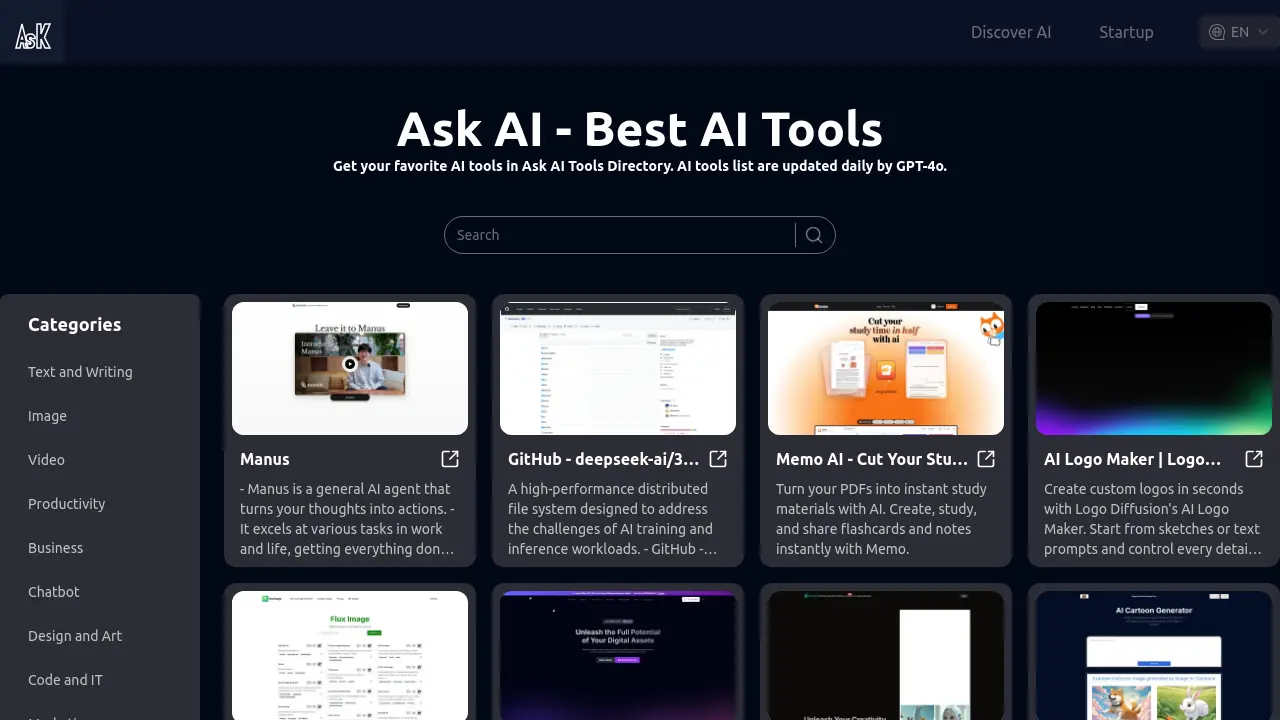Open the Startup menu item

tap(1126, 32)
